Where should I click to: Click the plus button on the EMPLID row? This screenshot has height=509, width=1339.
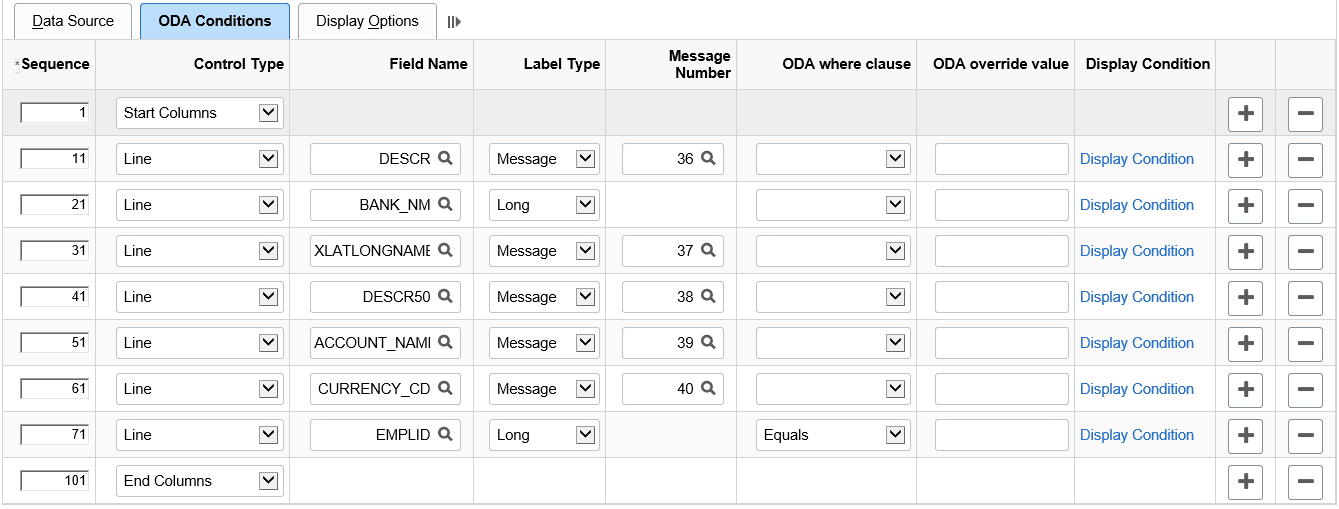coord(1245,435)
